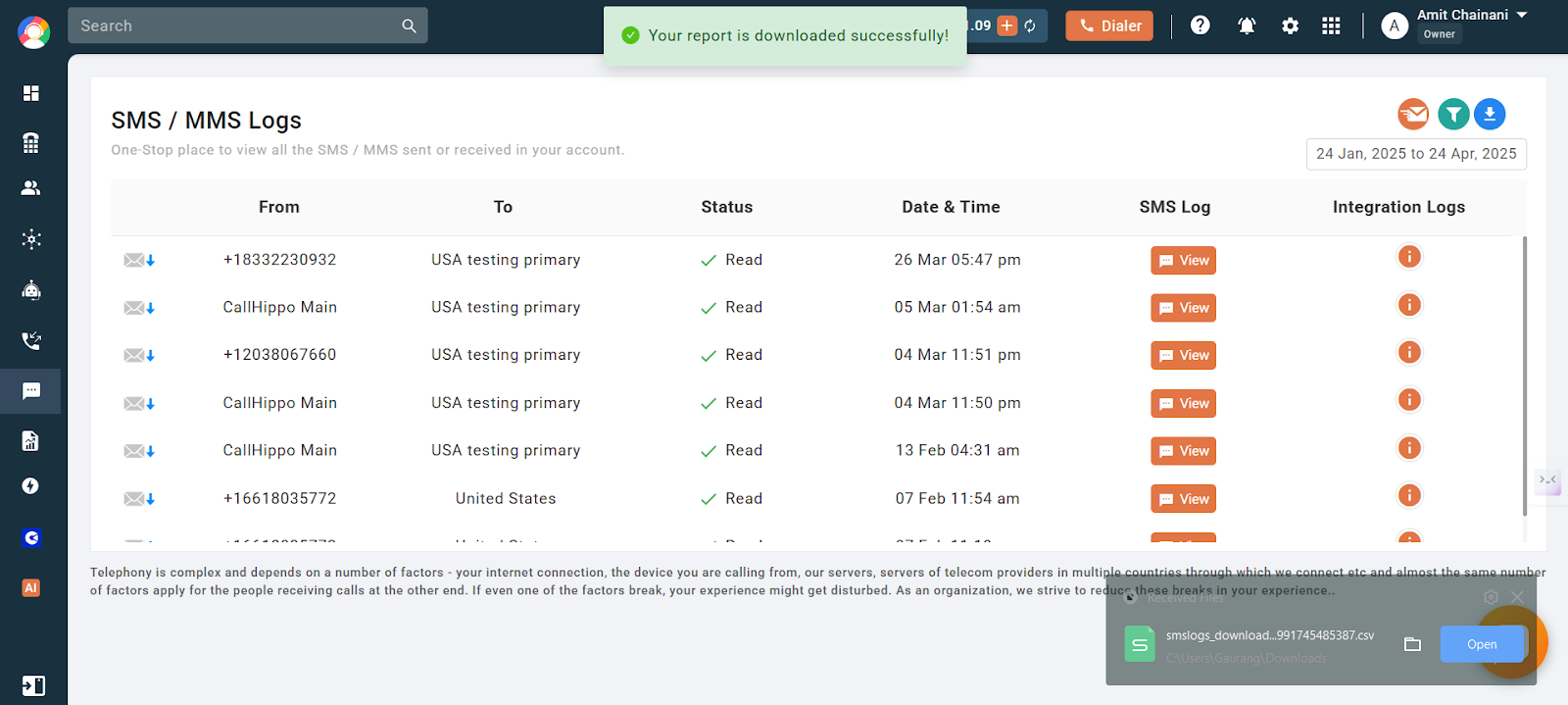
Task: Open the AI icon in sidebar
Action: point(31,588)
